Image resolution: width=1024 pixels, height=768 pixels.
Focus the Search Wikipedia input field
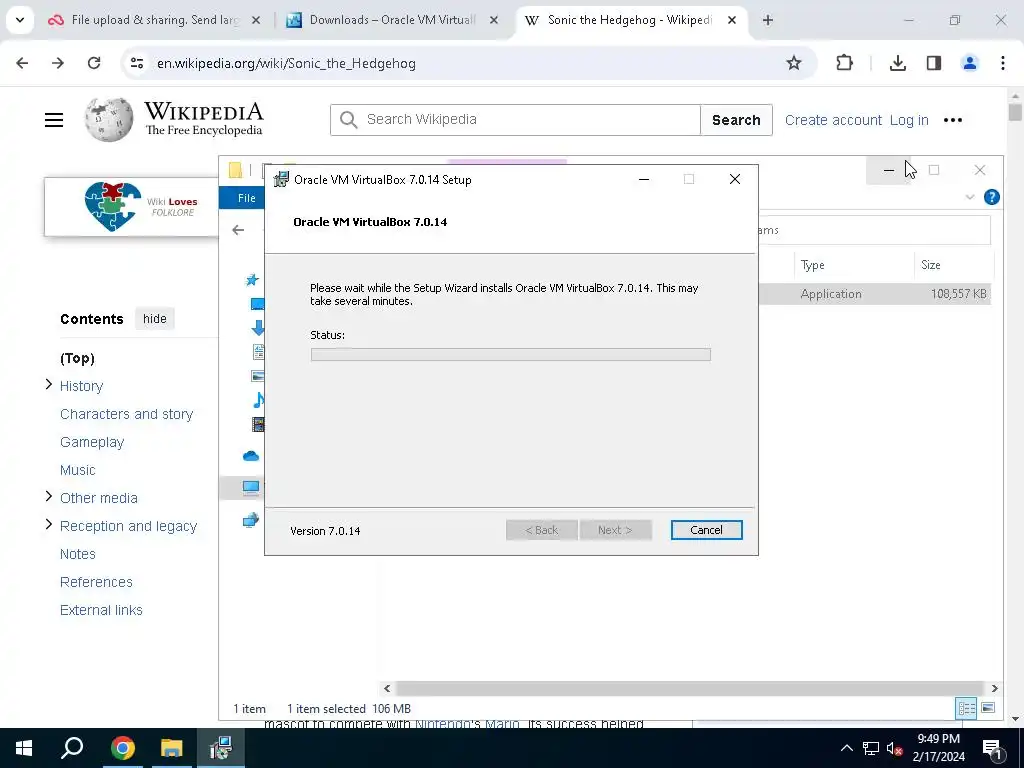515,120
